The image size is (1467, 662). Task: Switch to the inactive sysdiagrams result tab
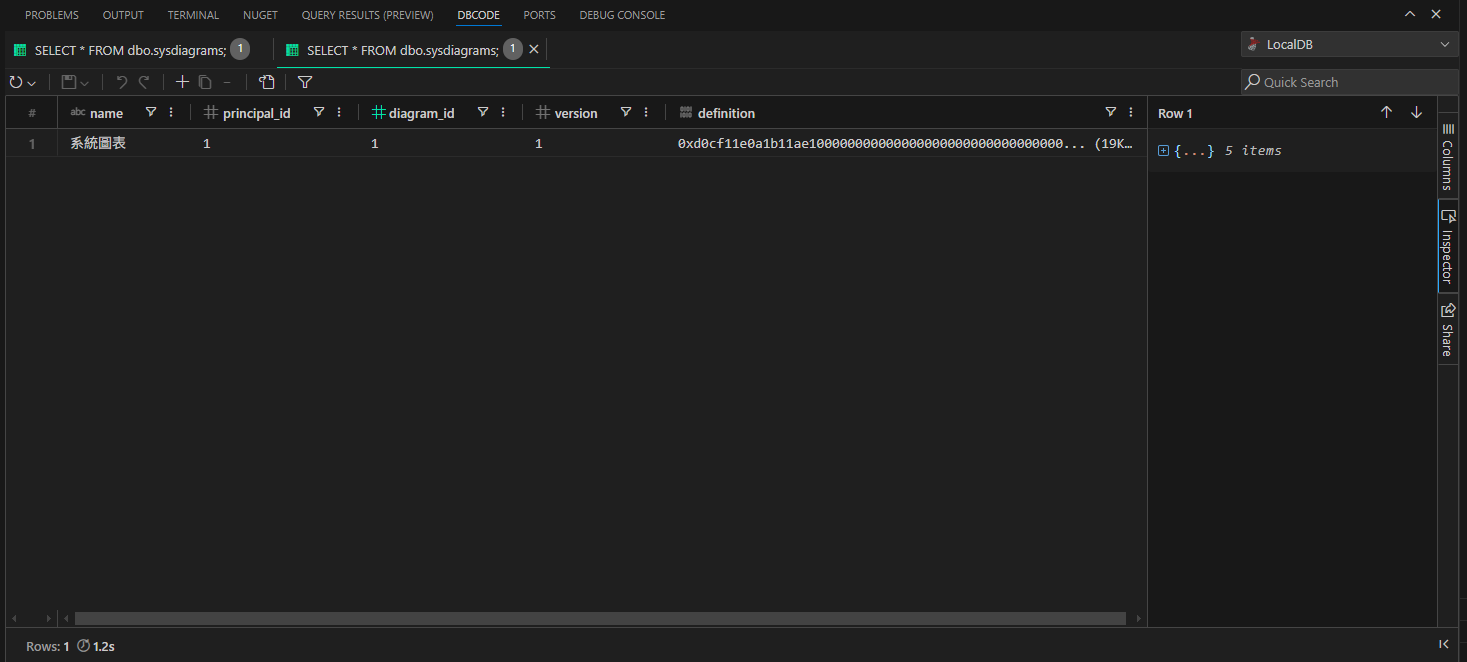[131, 50]
